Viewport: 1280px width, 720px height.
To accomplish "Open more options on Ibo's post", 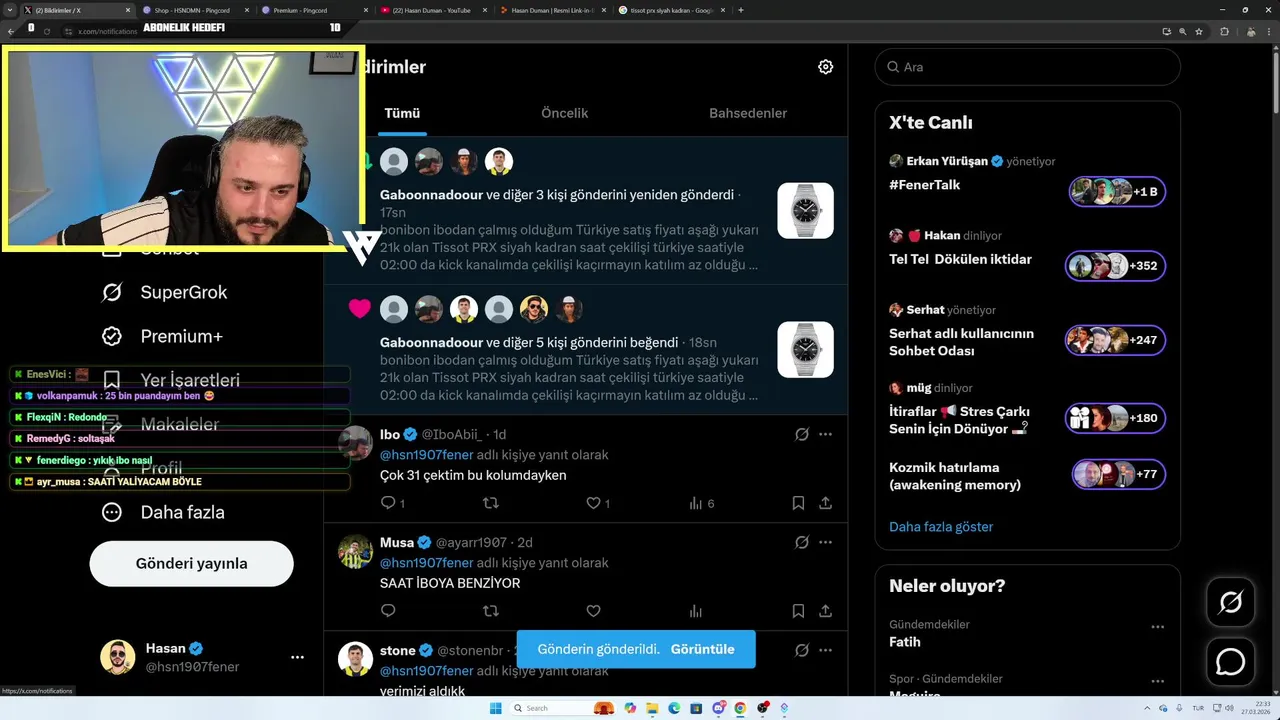I will pos(826,434).
